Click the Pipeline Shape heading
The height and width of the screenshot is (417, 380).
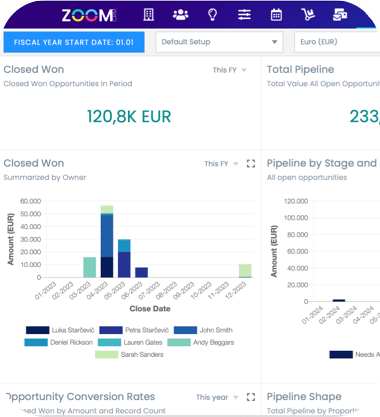[x=304, y=396]
